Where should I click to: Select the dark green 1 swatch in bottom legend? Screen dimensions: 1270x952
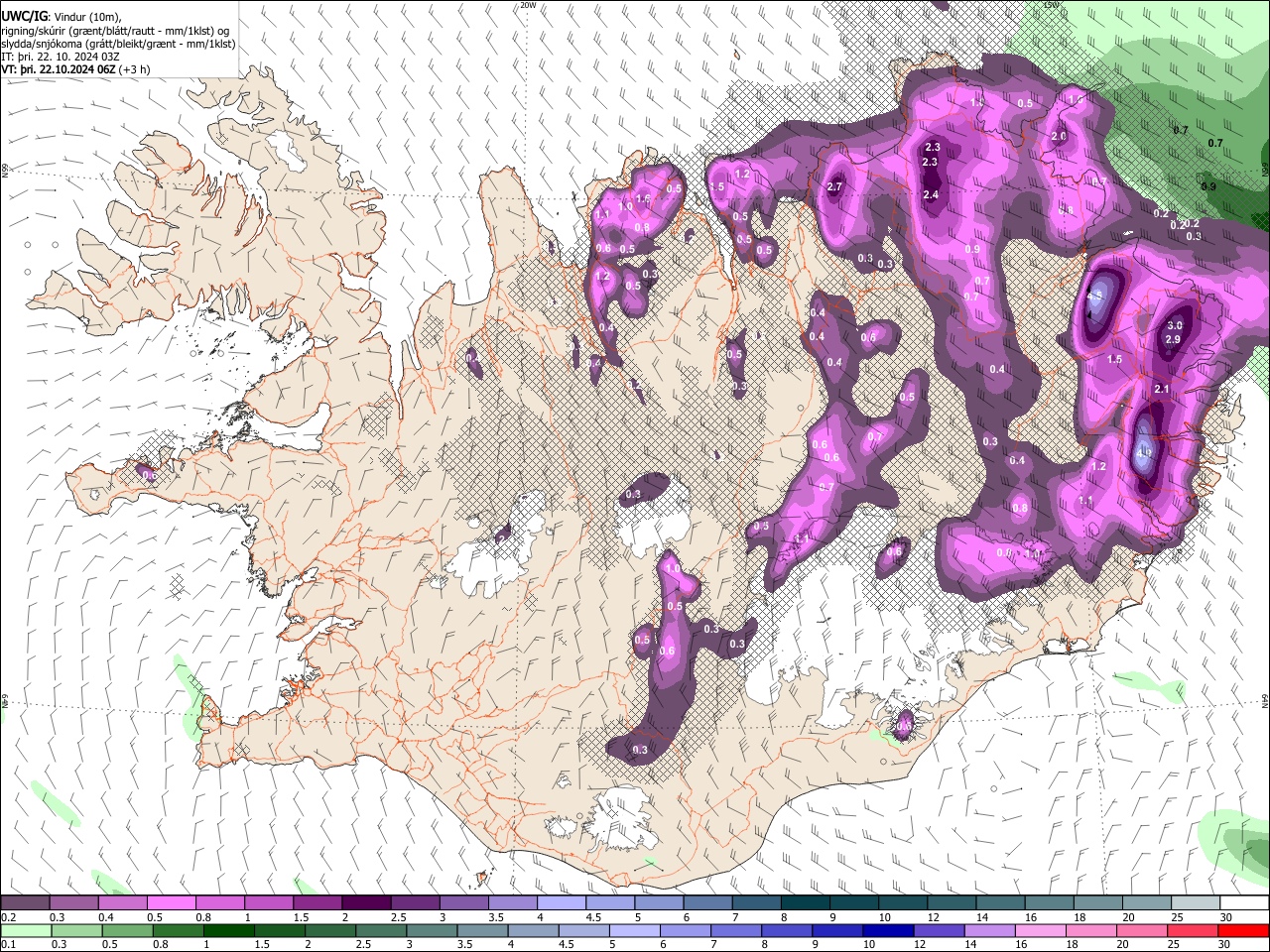228,930
